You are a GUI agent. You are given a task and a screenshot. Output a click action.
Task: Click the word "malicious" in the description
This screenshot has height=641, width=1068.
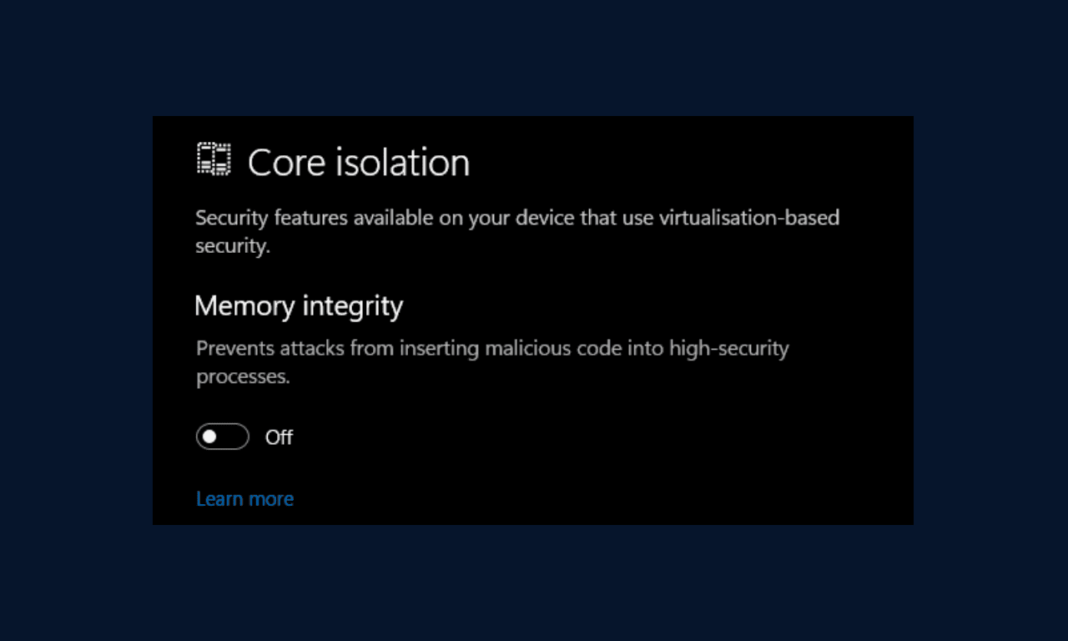pyautogui.click(x=528, y=349)
